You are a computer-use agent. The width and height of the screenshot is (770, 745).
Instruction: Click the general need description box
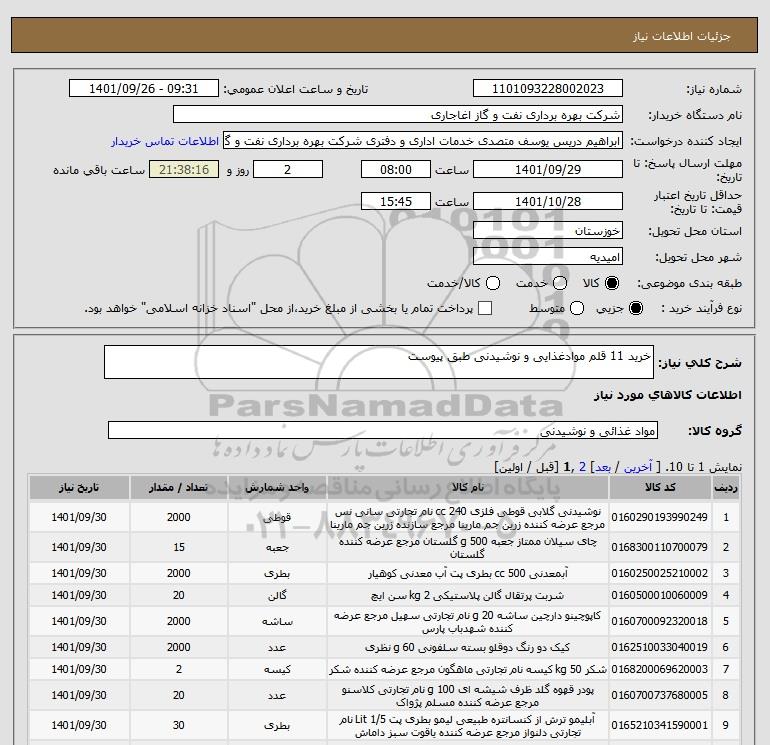point(379,362)
